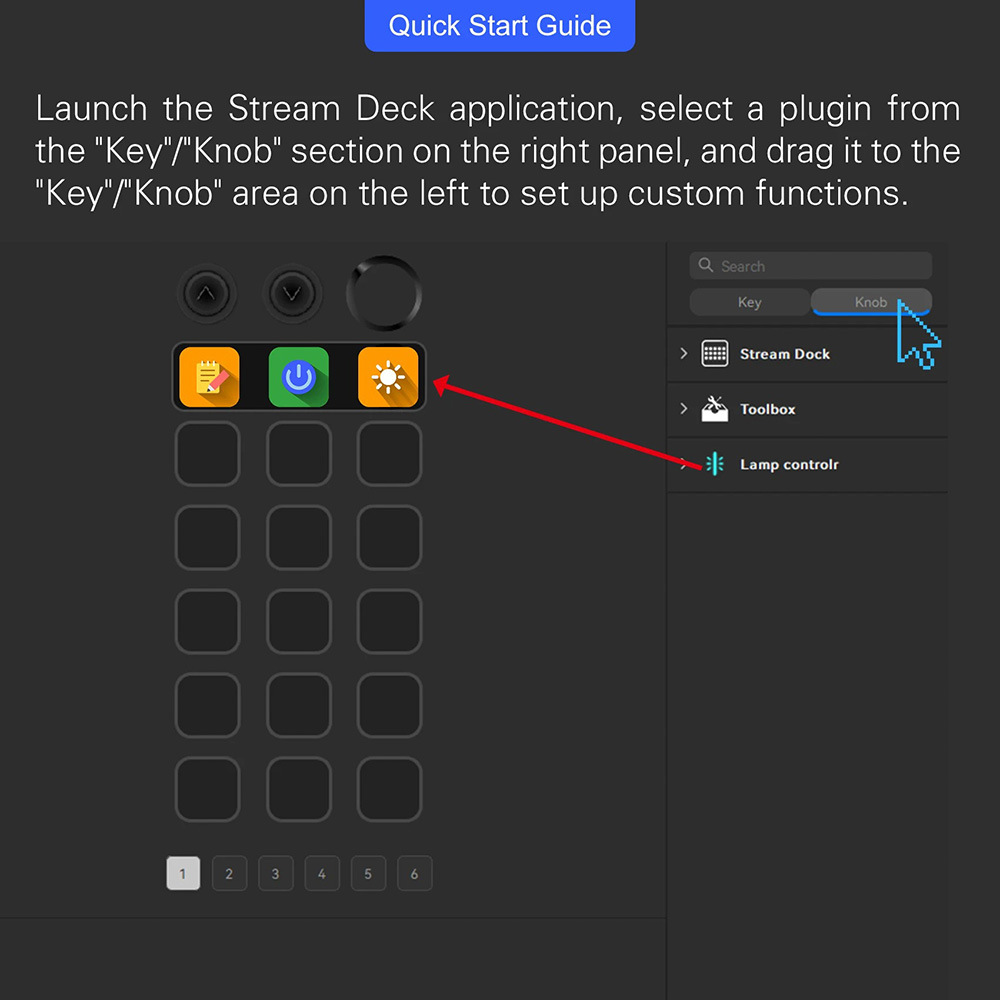1000x1000 pixels.
Task: Switch to the Knob tab
Action: pos(871,302)
